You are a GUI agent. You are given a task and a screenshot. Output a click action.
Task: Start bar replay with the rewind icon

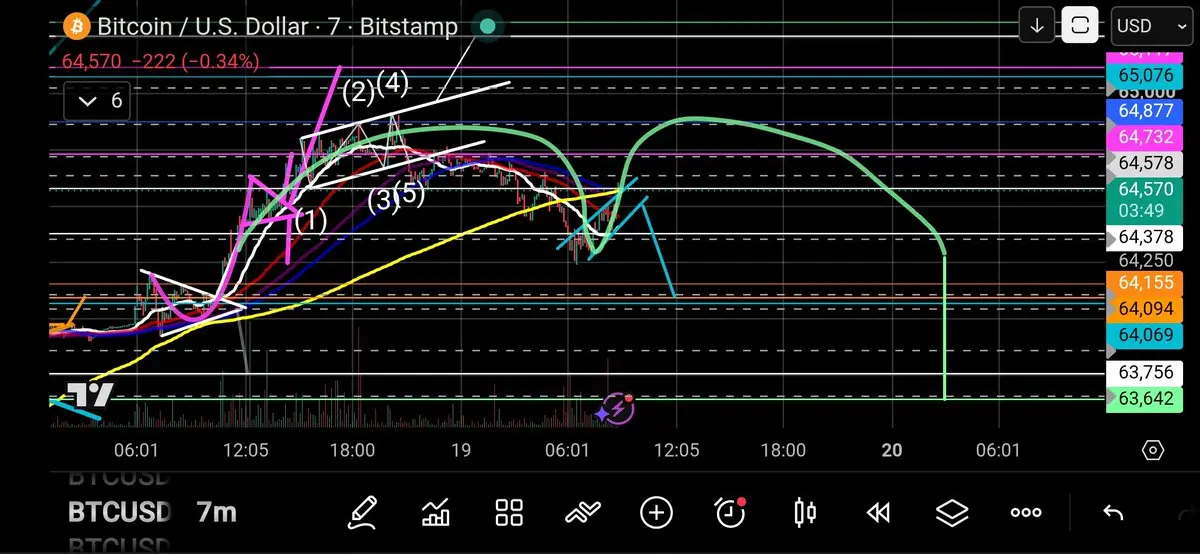[x=878, y=513]
